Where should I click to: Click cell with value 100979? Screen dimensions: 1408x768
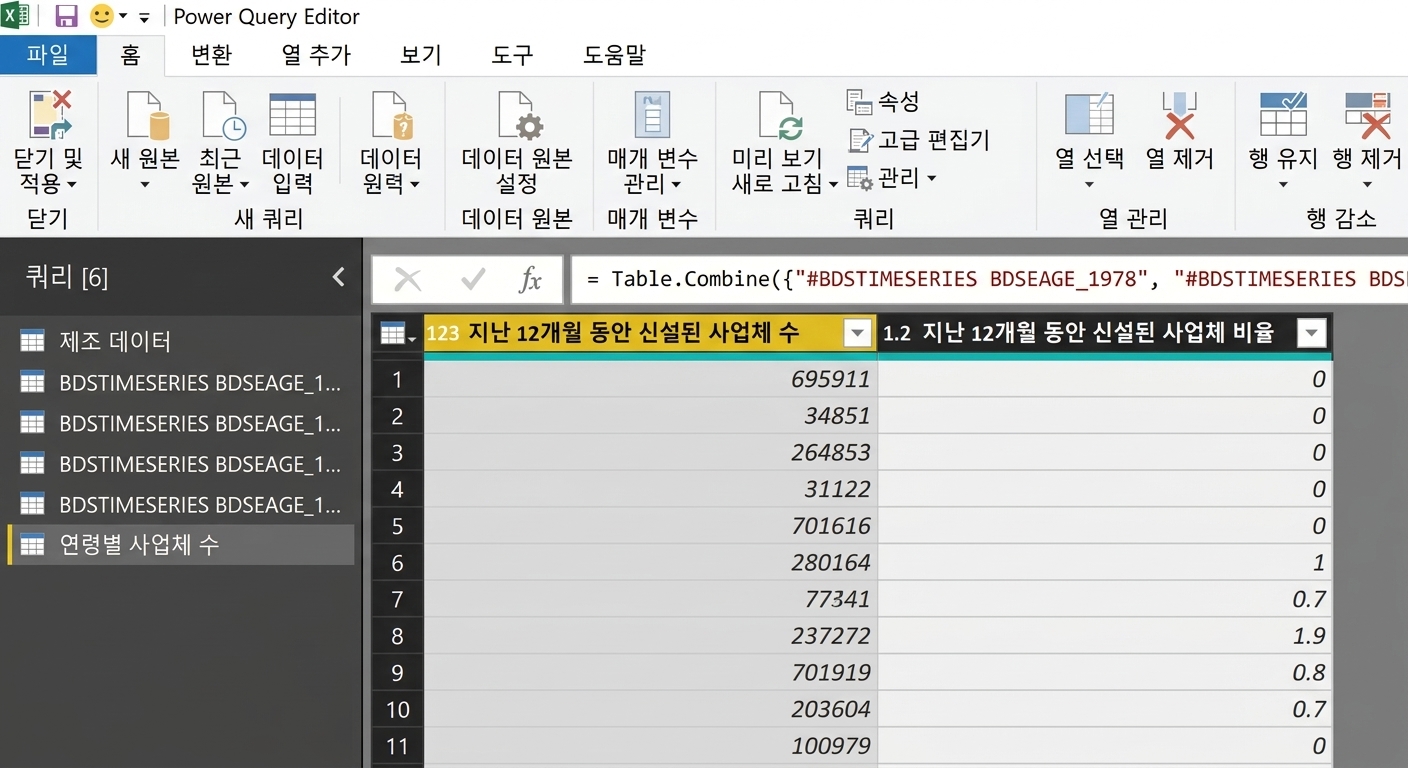pos(650,746)
